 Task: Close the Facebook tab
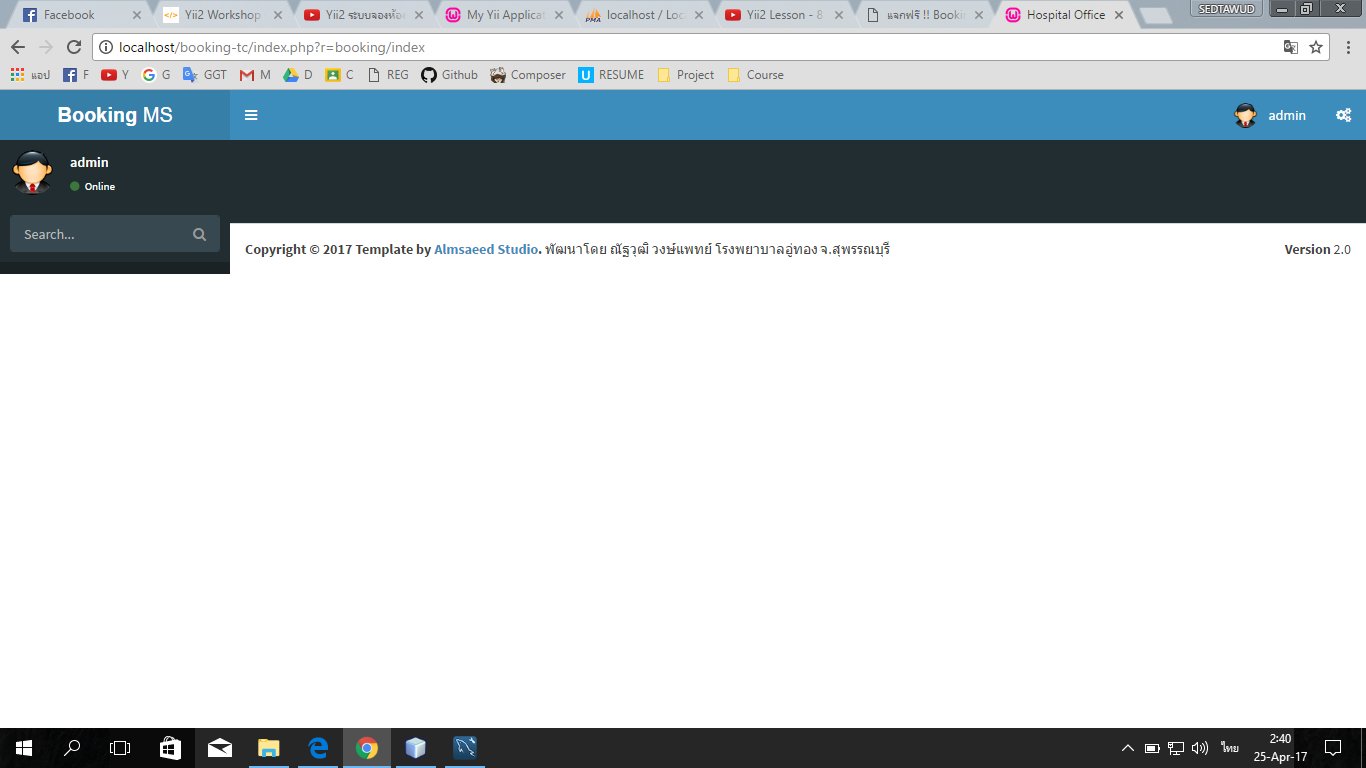(137, 15)
